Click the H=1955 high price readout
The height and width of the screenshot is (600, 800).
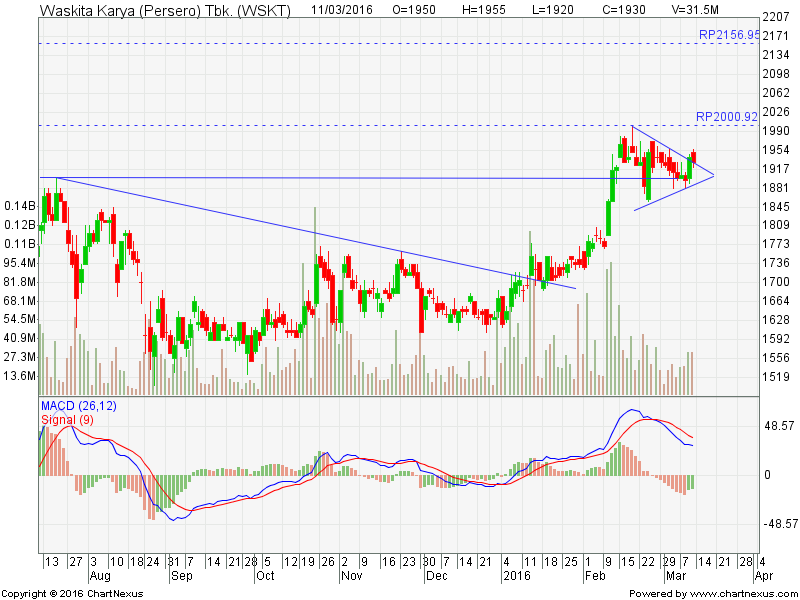[487, 12]
